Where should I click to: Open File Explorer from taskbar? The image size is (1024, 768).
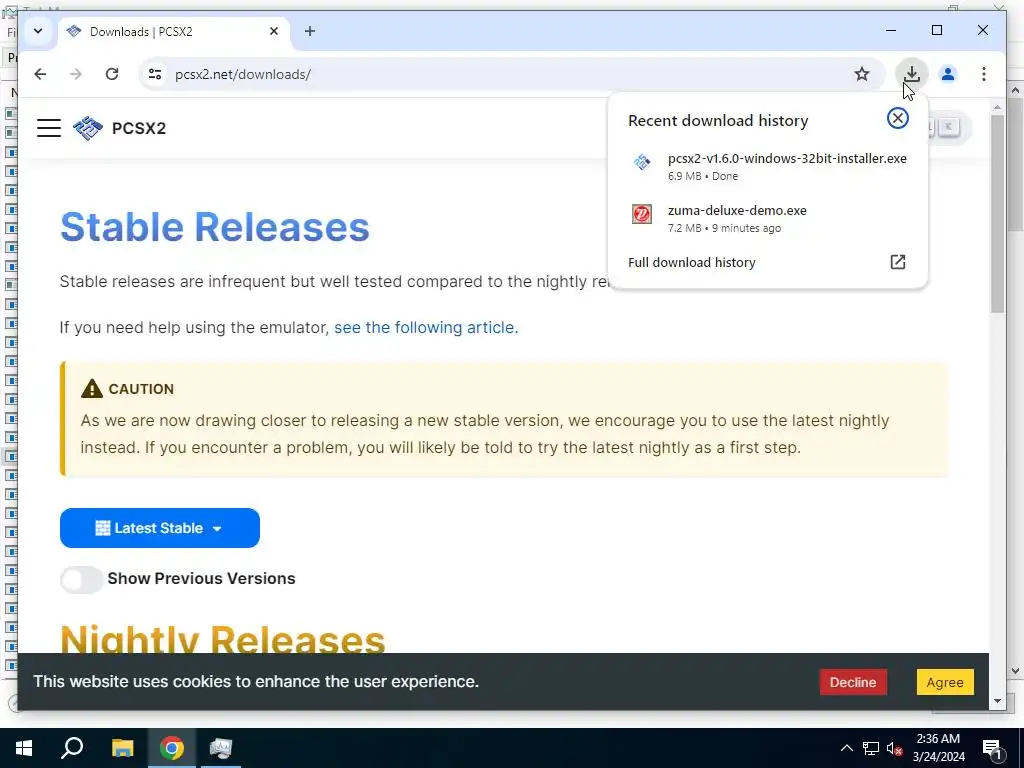[x=122, y=748]
